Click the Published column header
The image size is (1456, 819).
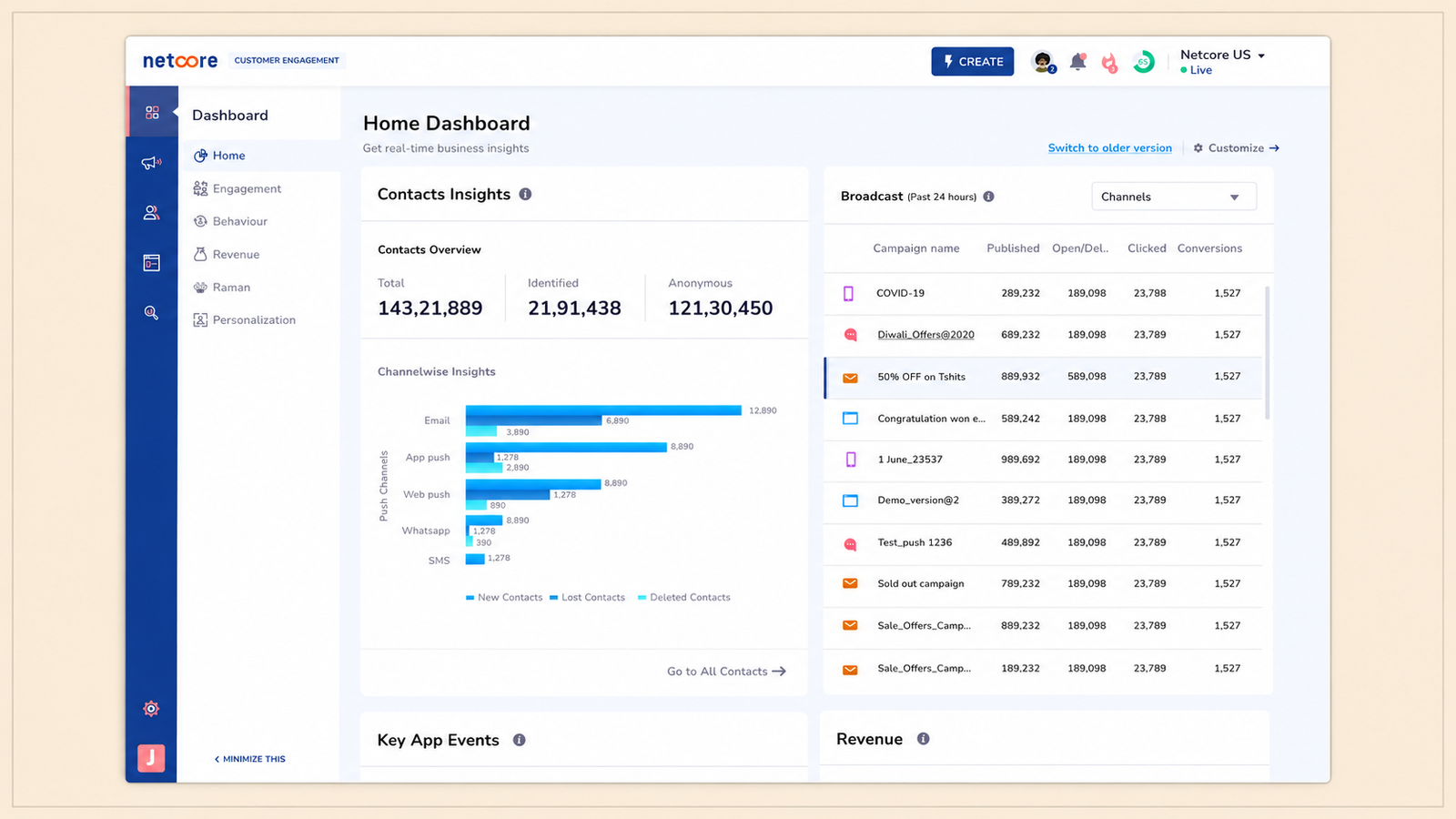tap(1013, 248)
